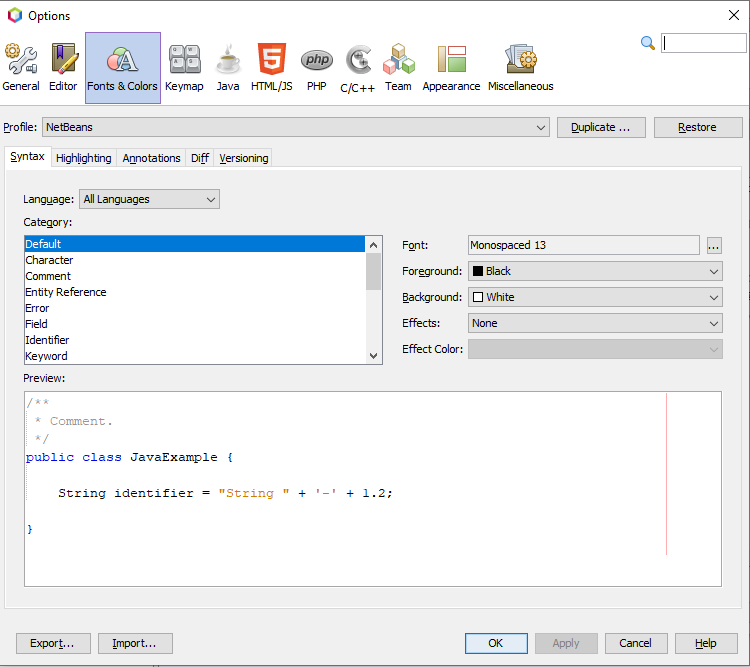Select the HTML/JS options icon
The height and width of the screenshot is (667, 750).
click(271, 68)
